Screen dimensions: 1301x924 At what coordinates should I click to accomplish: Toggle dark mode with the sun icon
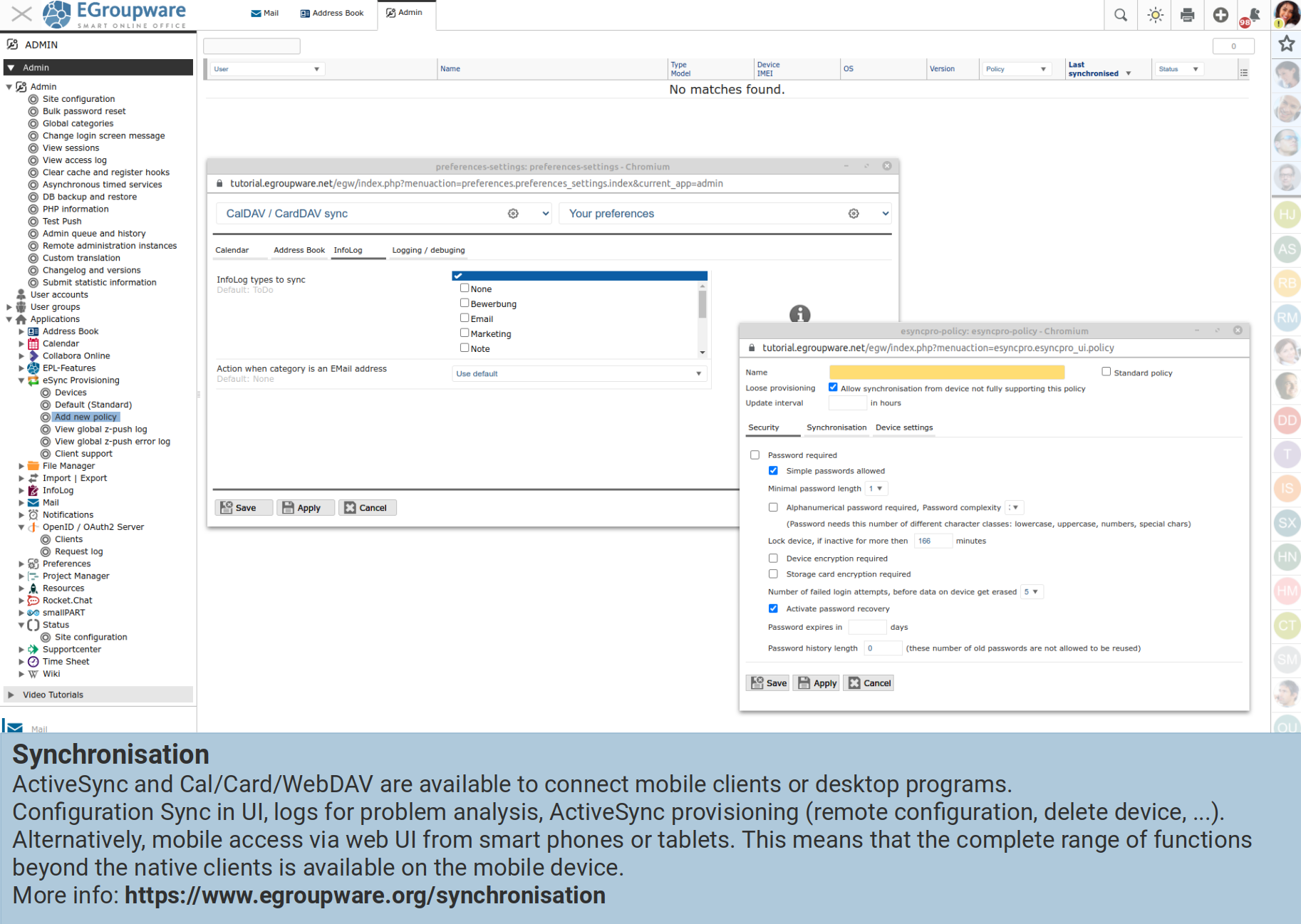(x=1155, y=15)
